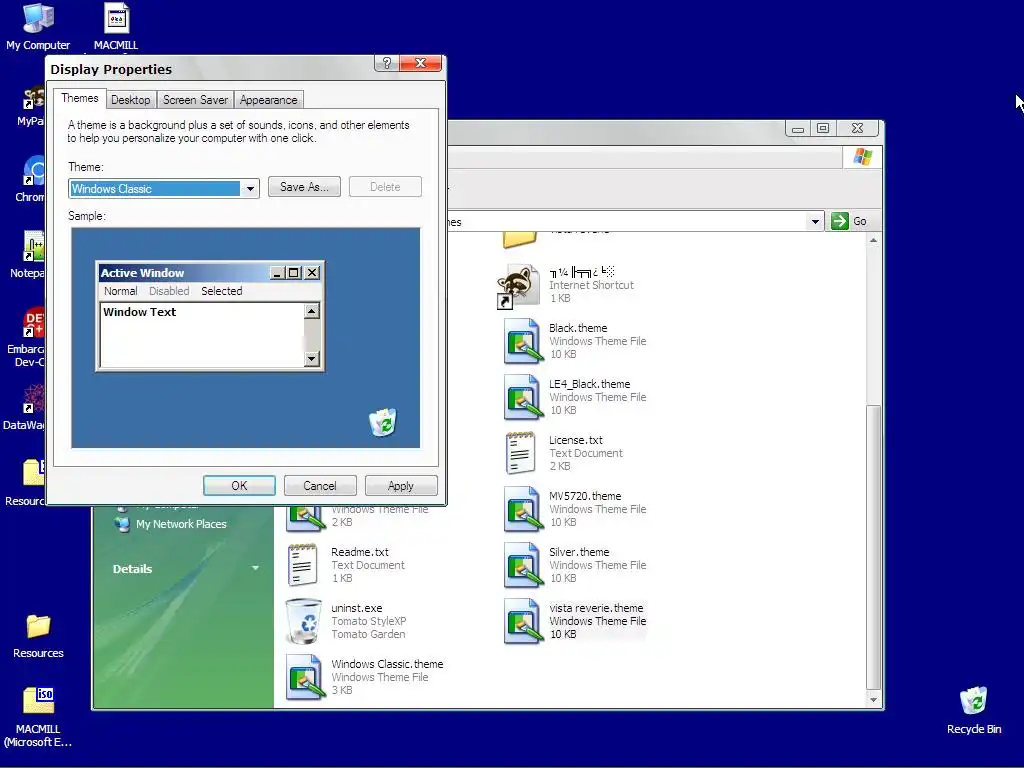Select the License.txt document icon
Viewport: 1024px width, 768px height.
coord(520,453)
